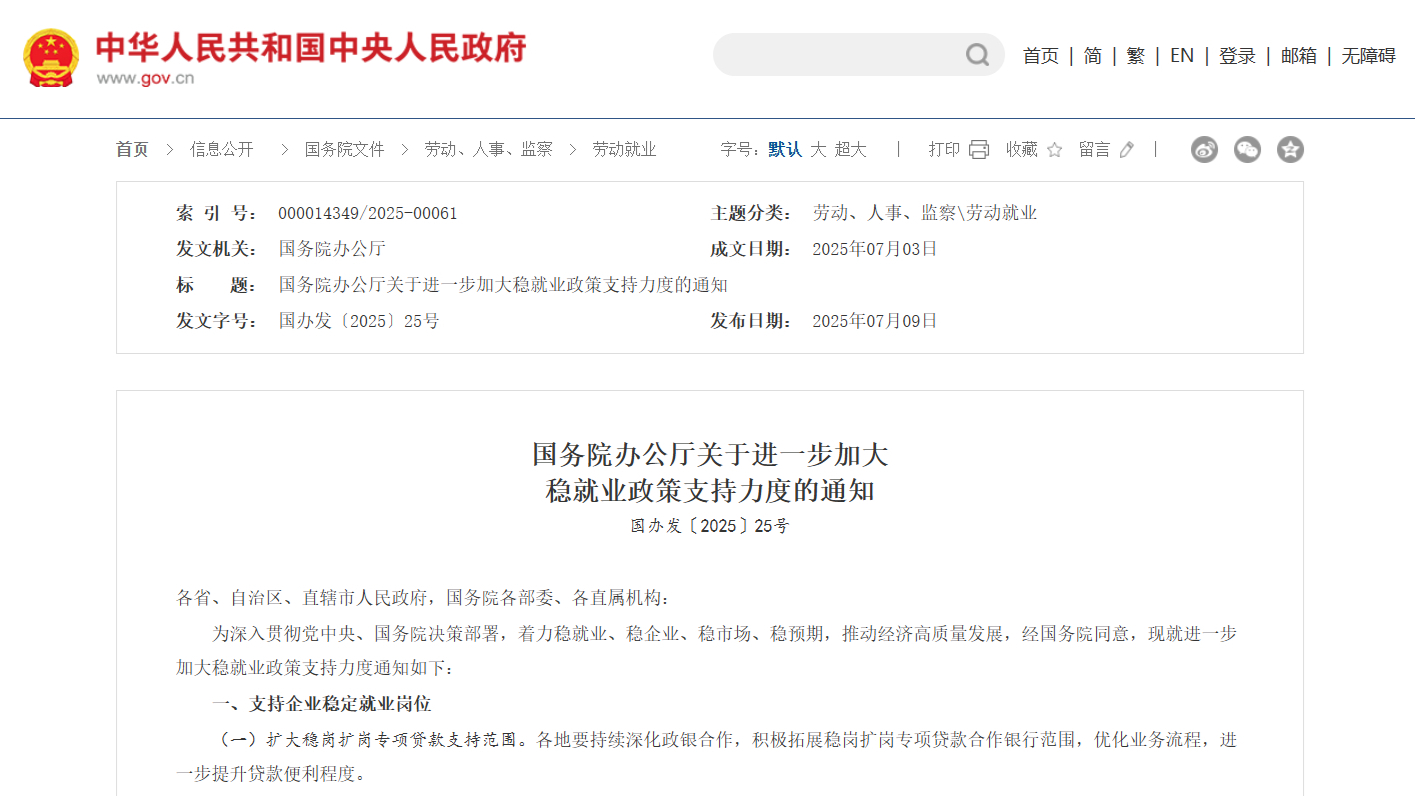Viewport: 1415px width, 796px height.
Task: Open the 国务院文件 breadcrumb link
Action: pyautogui.click(x=345, y=150)
